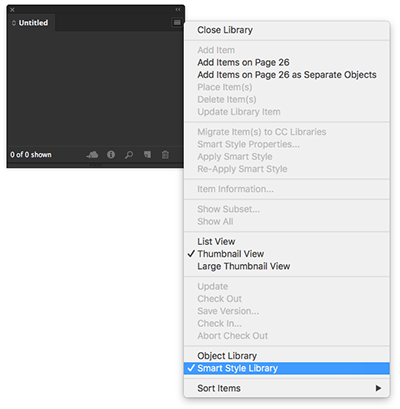Click the delete library item trash icon
The image size is (400, 409).
coord(165,155)
